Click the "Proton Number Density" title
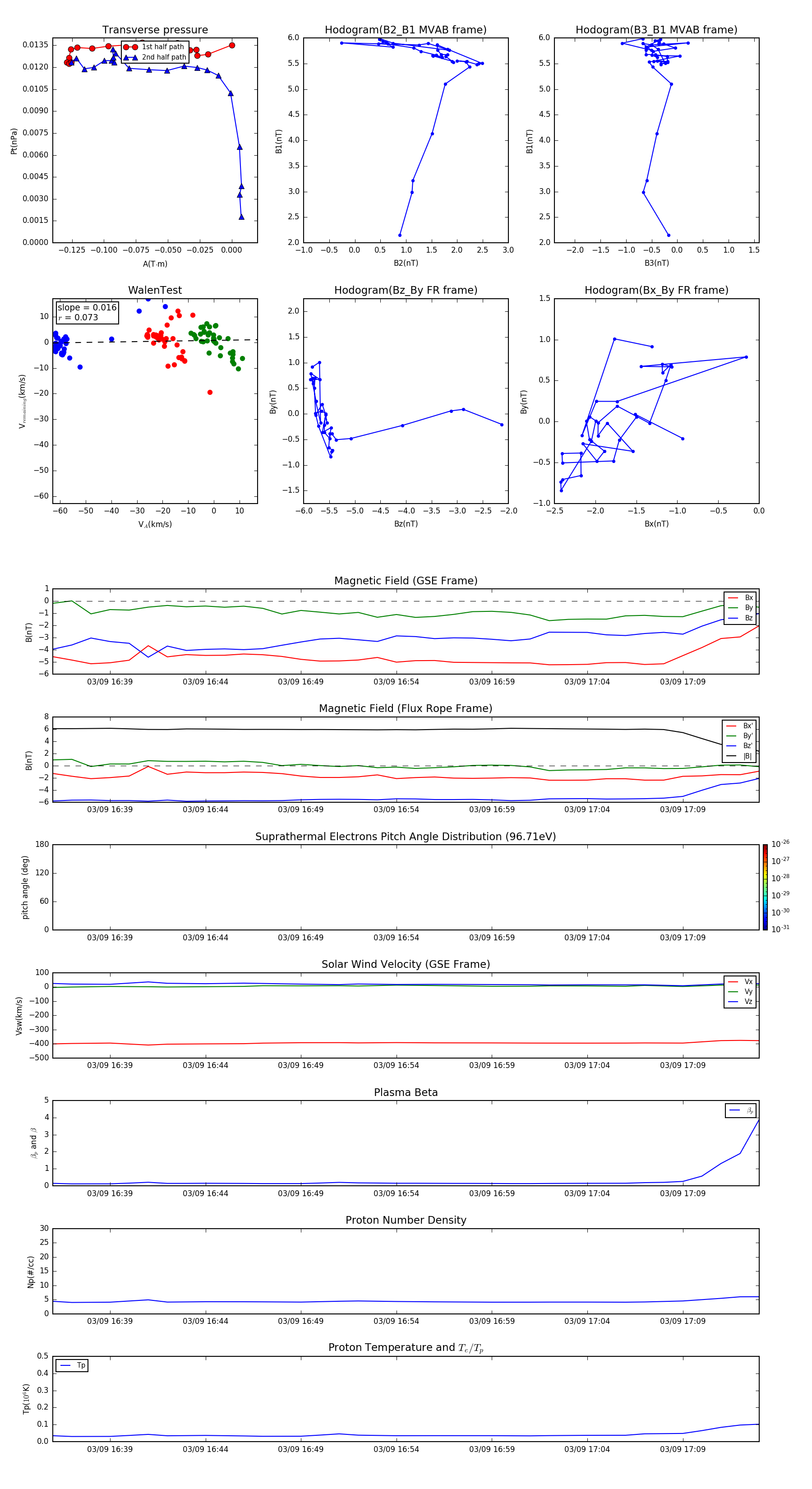812x1489 pixels. click(406, 1220)
